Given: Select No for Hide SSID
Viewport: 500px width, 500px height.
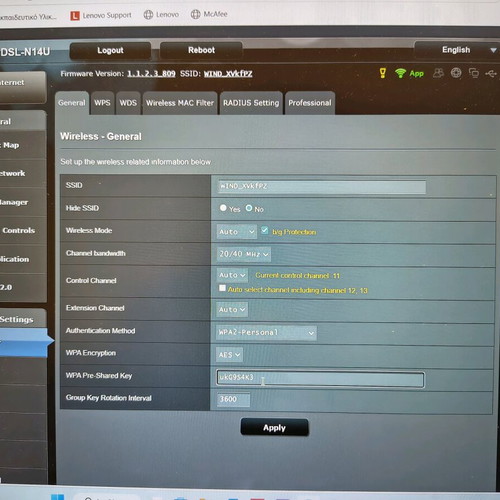Looking at the screenshot, I should (249, 208).
